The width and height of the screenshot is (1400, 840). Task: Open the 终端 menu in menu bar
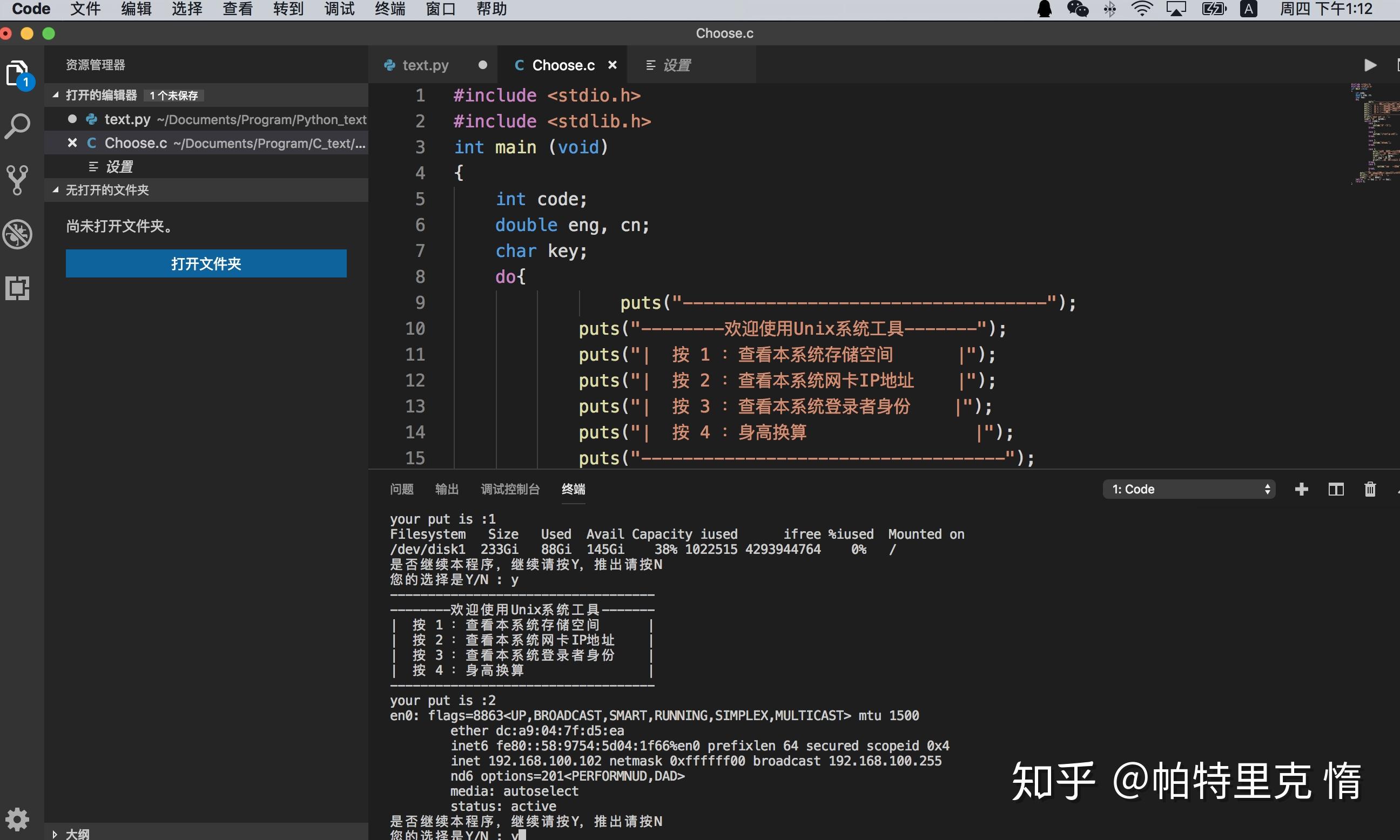(x=389, y=9)
